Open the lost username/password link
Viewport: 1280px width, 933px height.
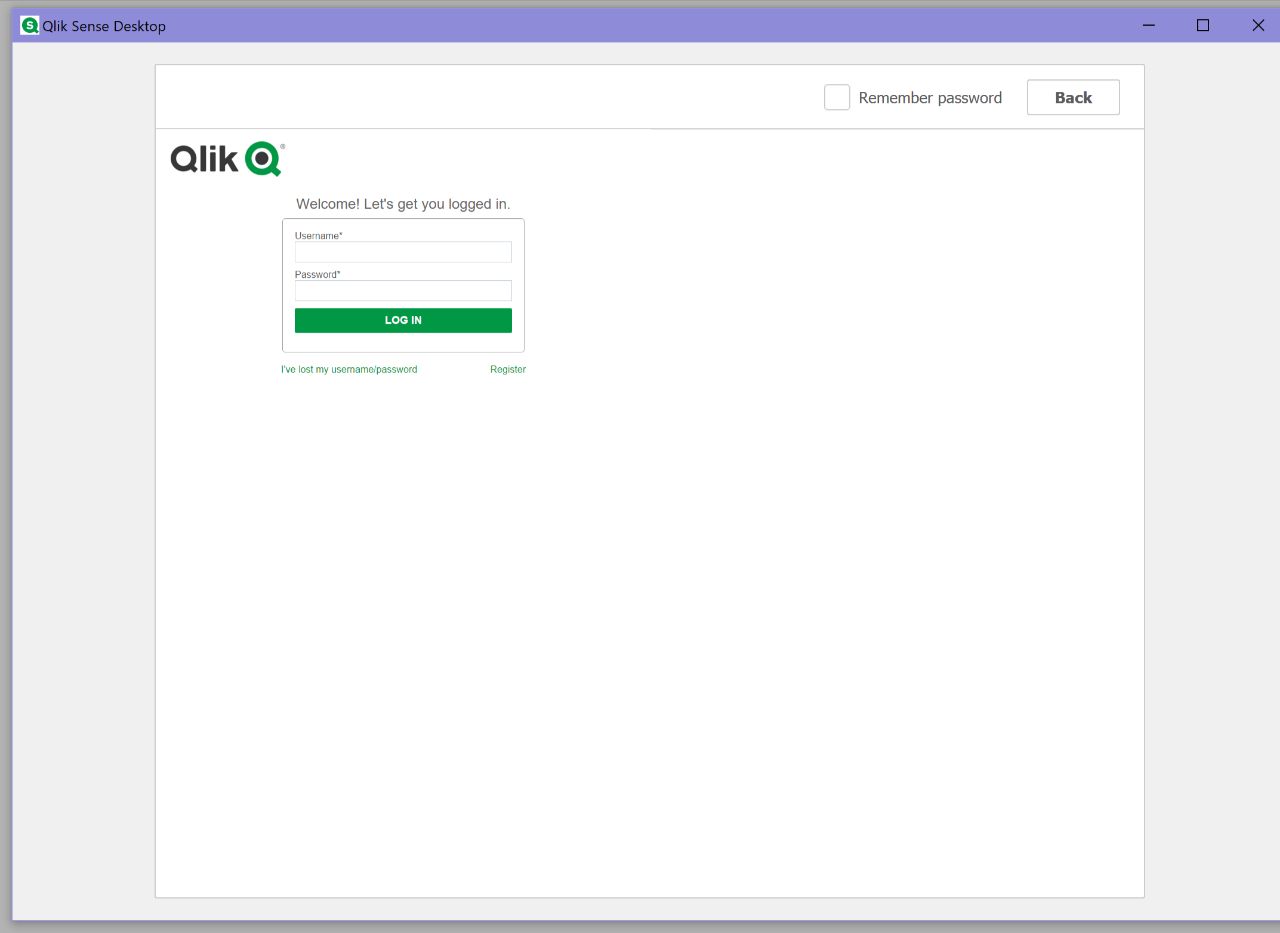pos(349,369)
